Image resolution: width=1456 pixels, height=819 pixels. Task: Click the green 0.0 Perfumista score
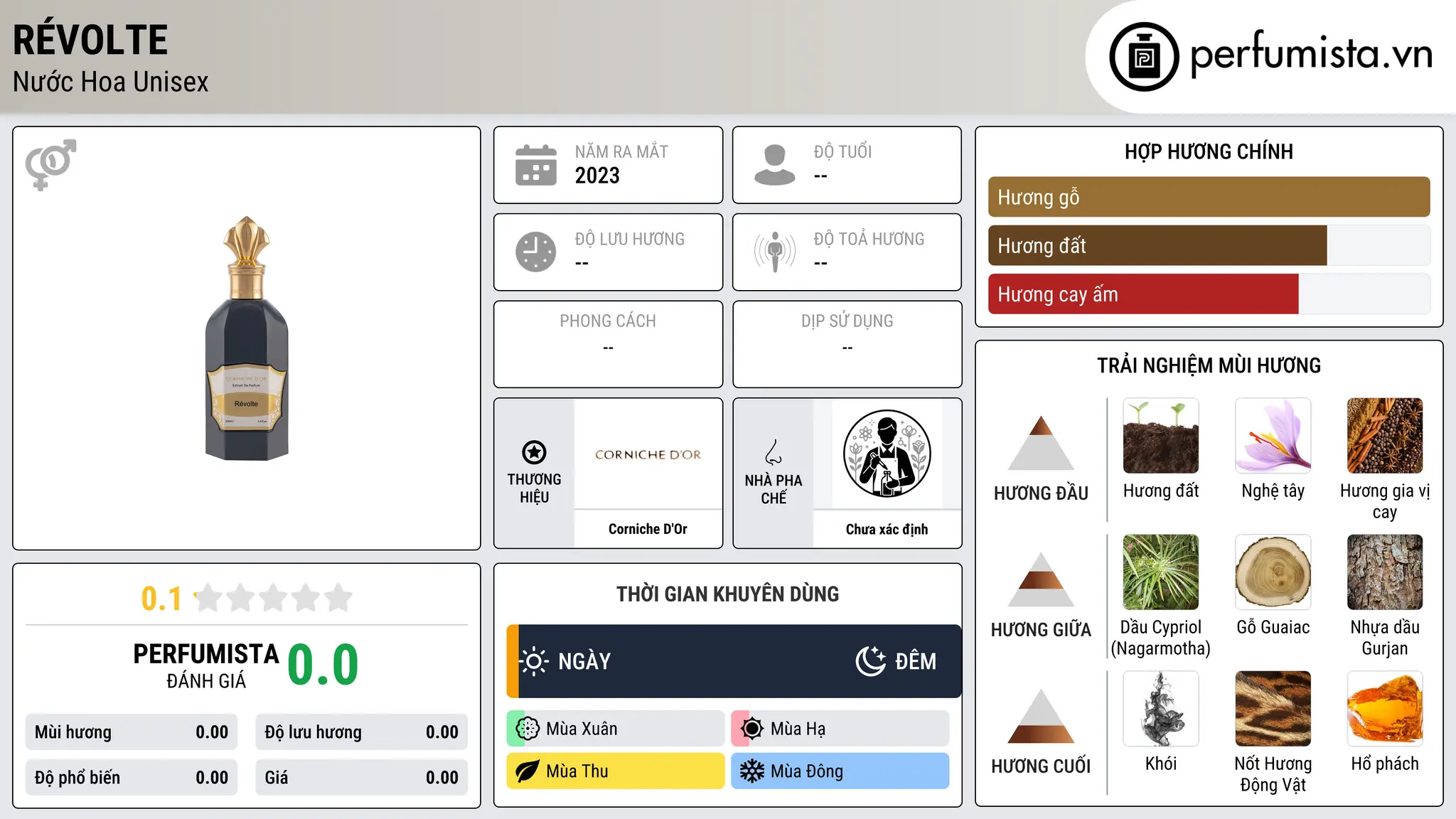coord(323,665)
